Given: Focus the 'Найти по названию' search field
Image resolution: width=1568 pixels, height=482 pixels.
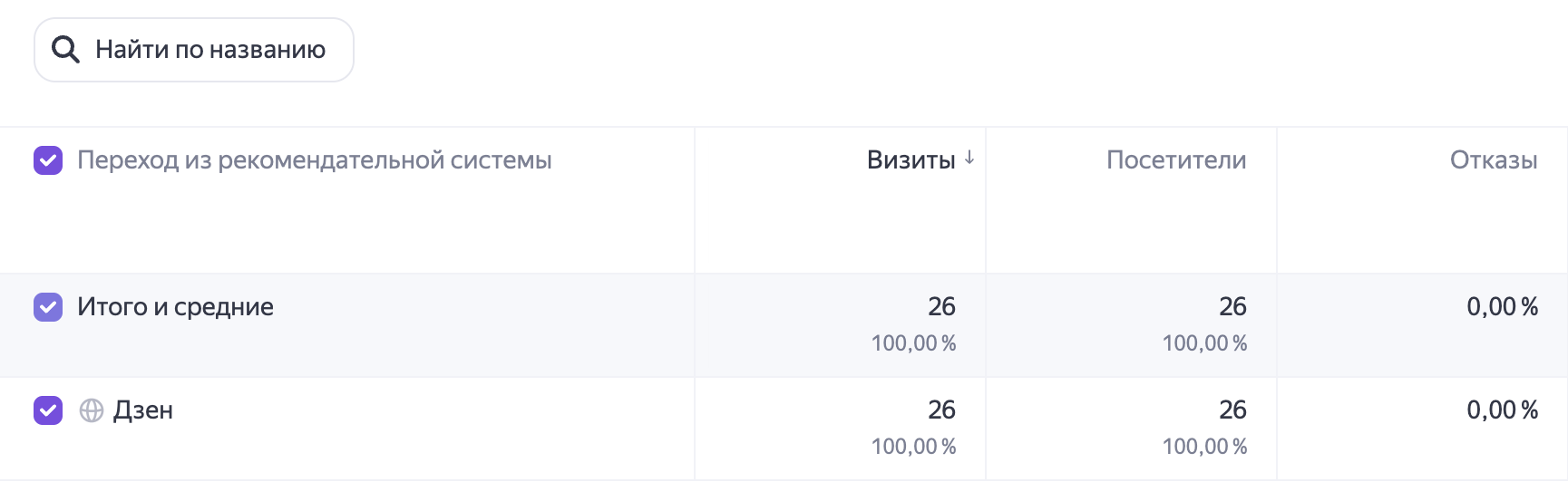Looking at the screenshot, I should click(x=194, y=50).
